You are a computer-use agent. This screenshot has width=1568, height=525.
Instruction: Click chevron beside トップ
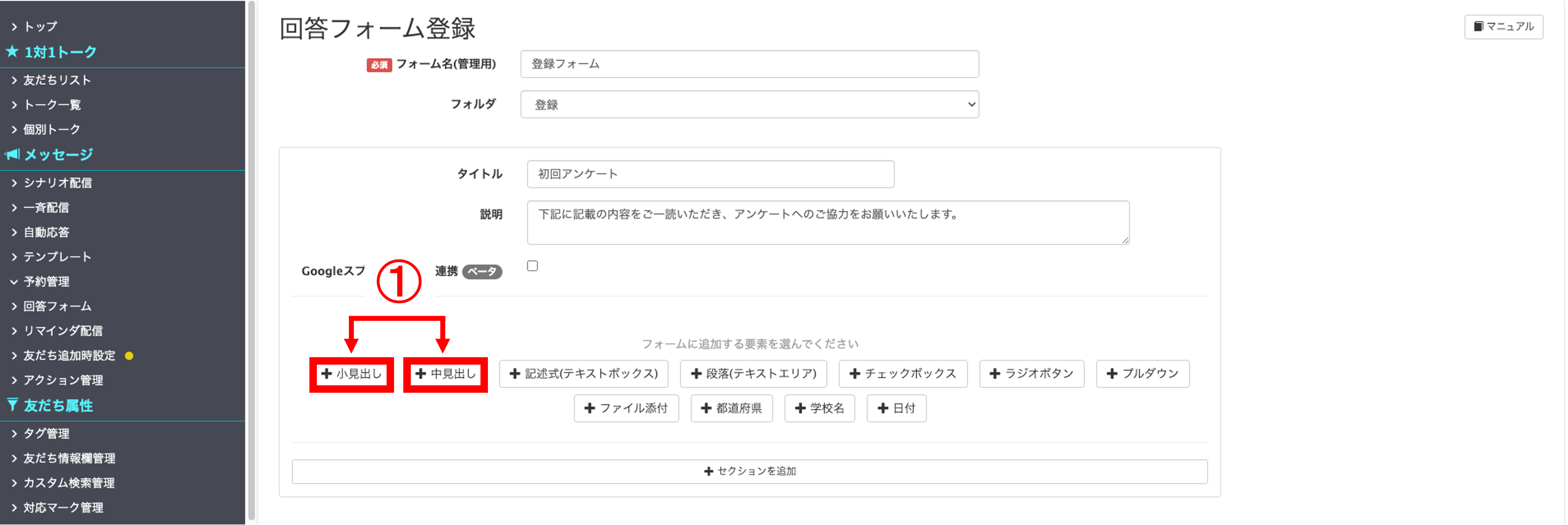14,27
